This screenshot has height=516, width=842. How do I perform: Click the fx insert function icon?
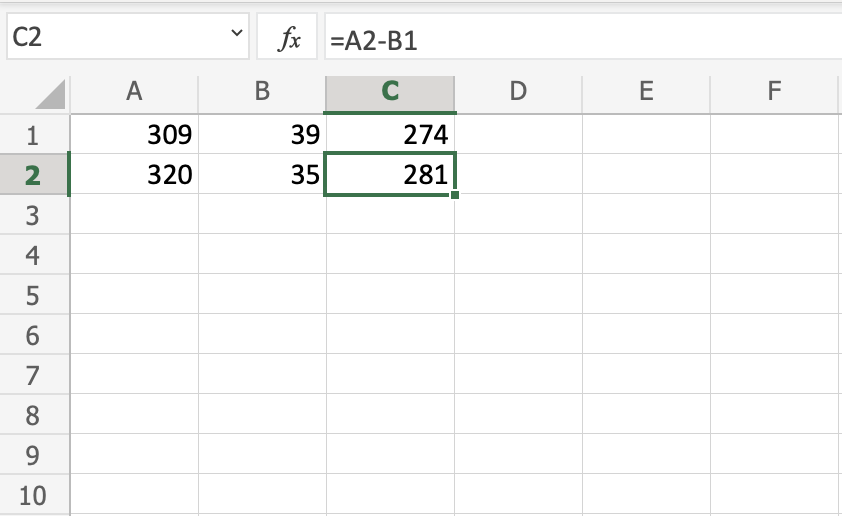(289, 39)
